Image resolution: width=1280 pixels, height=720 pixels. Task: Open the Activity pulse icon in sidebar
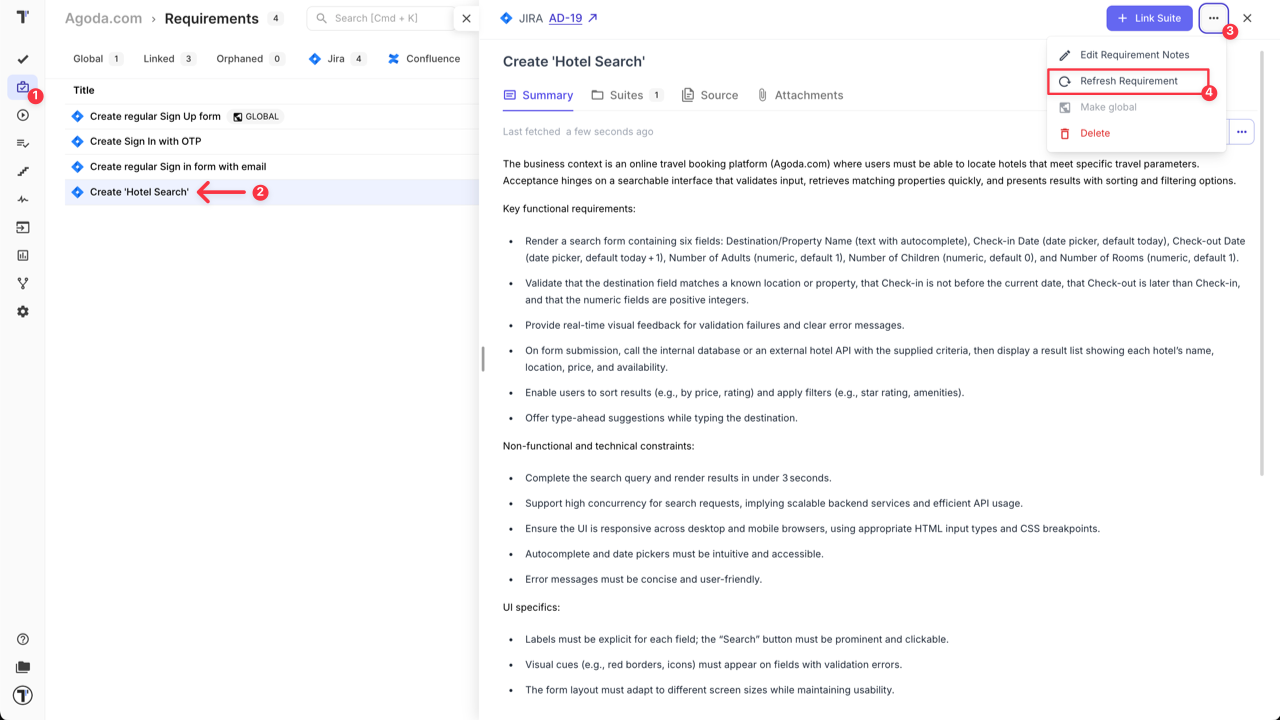[x=22, y=199]
